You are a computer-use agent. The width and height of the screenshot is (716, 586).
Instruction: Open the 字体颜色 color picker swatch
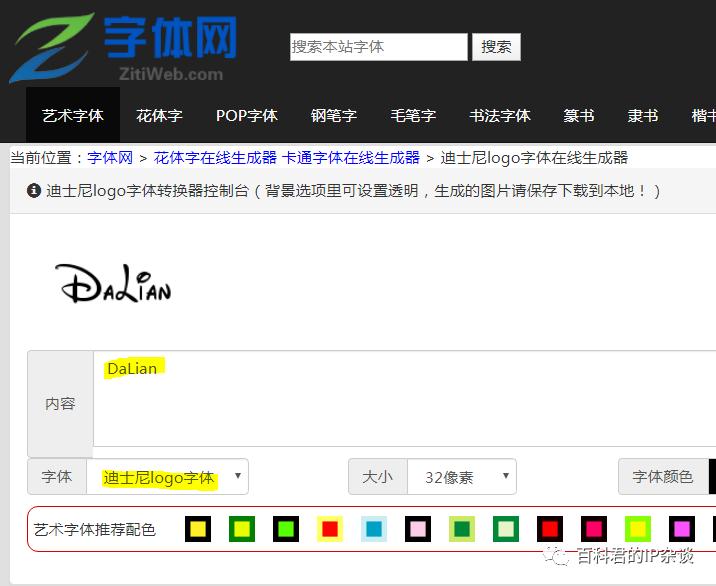(x=712, y=476)
